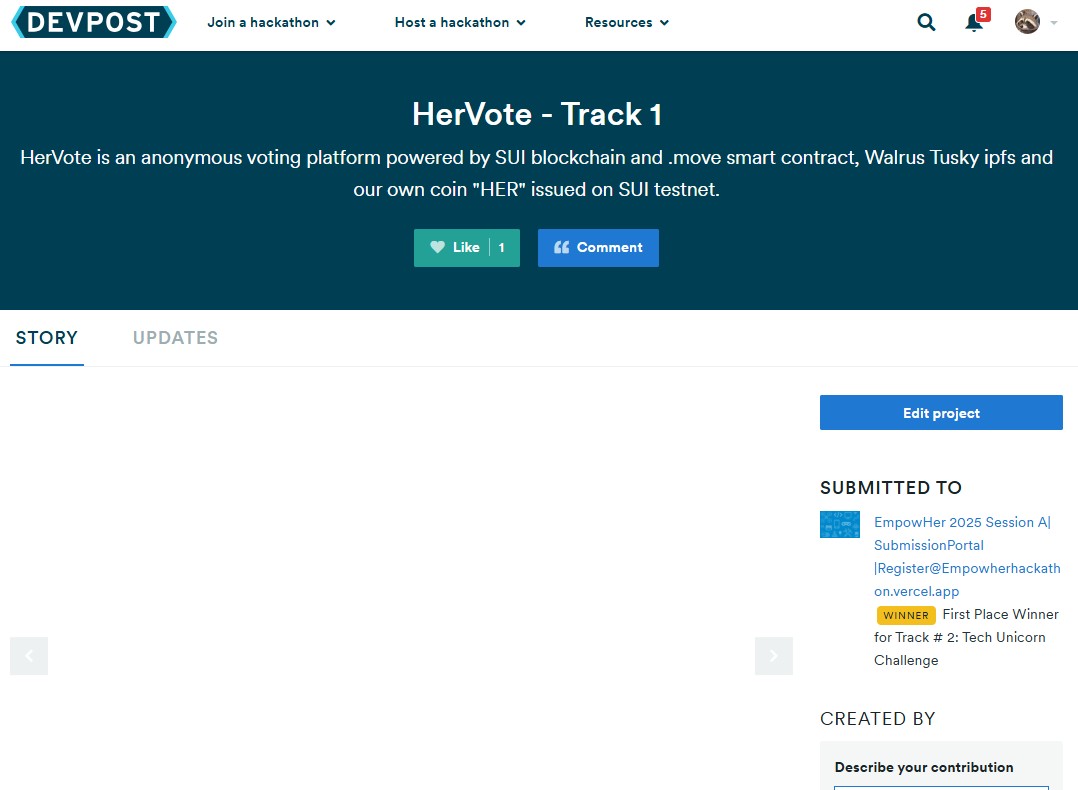Select the HerVote - Track 1 title
Screen dimensions: 1078x790
point(537,114)
